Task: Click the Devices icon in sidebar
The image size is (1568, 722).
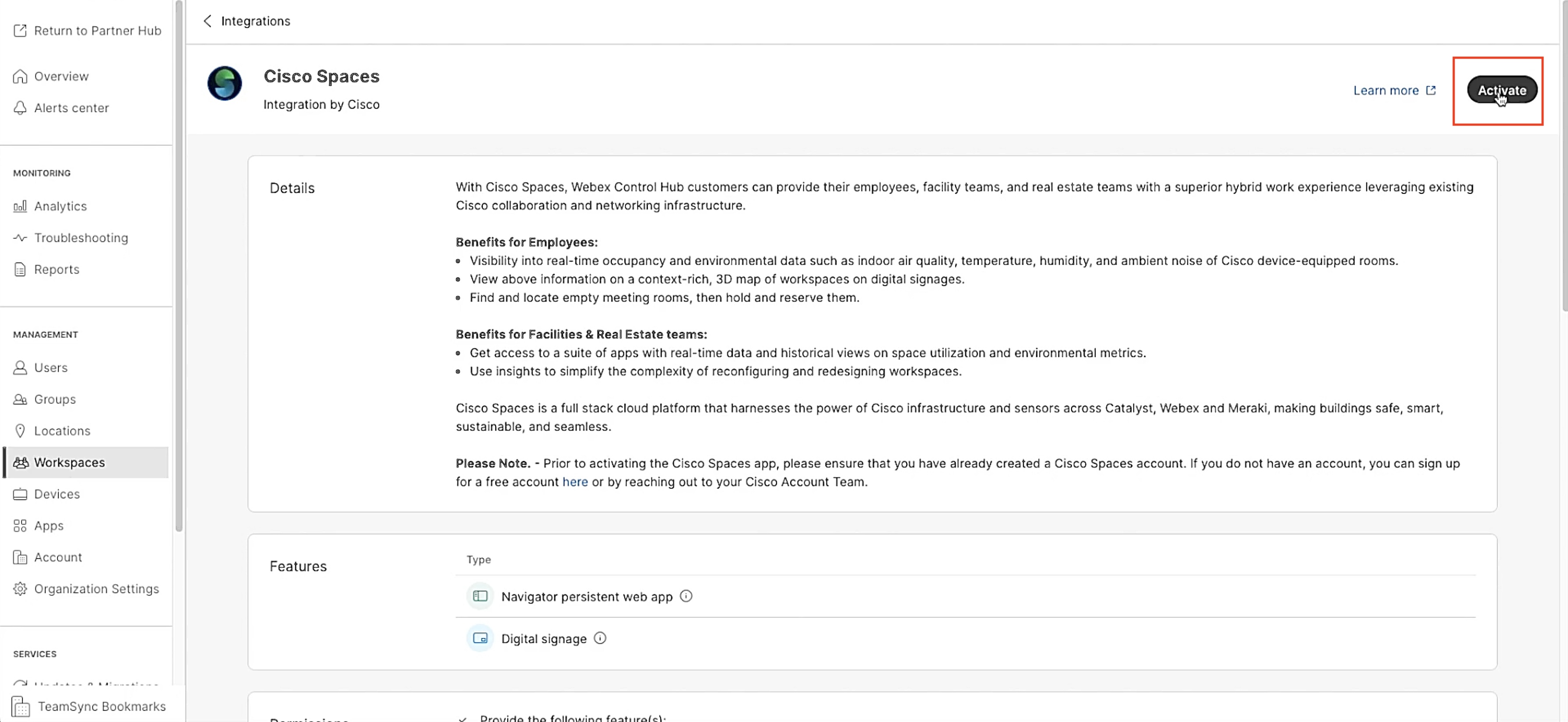Action: [20, 494]
